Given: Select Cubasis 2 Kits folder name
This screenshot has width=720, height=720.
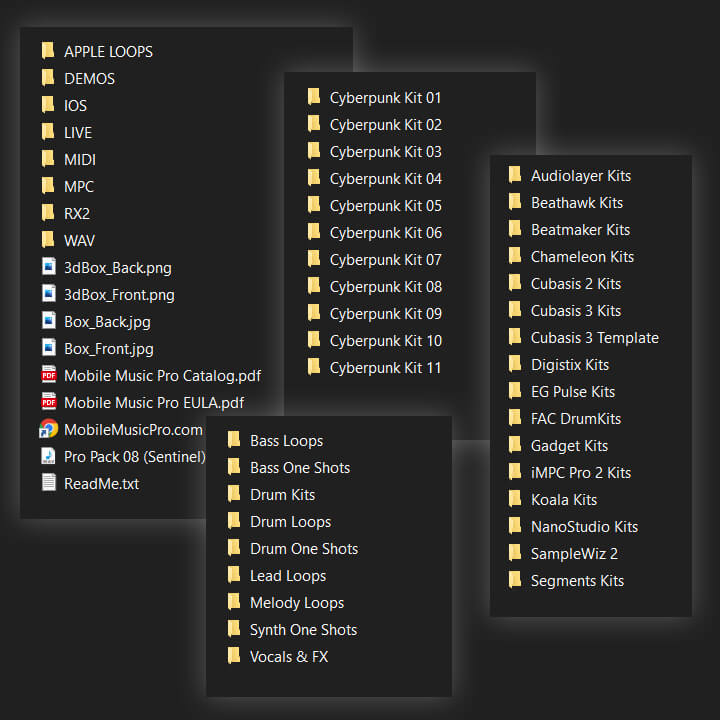Looking at the screenshot, I should [576, 284].
